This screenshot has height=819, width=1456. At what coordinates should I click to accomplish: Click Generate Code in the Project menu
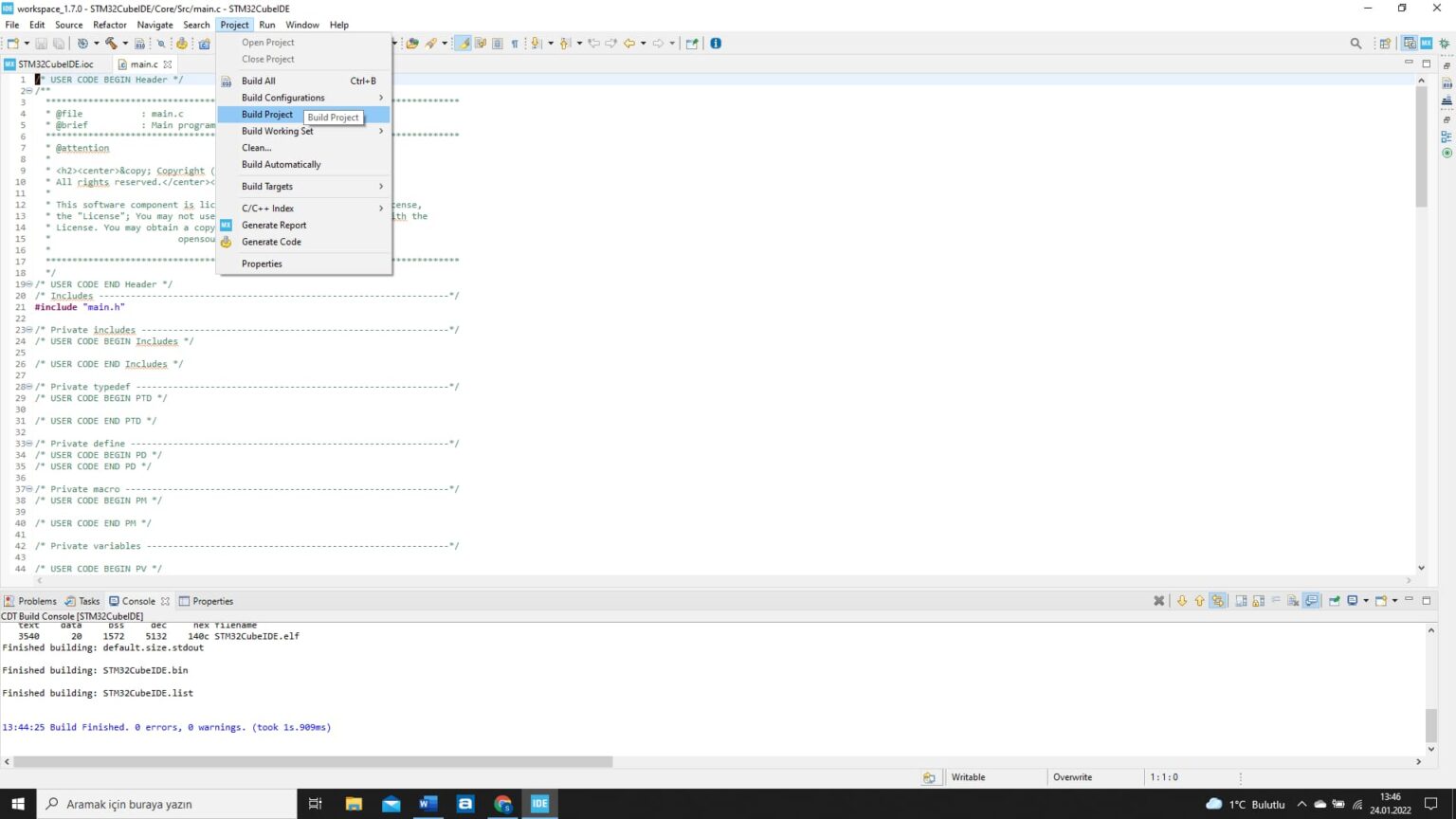(x=271, y=242)
